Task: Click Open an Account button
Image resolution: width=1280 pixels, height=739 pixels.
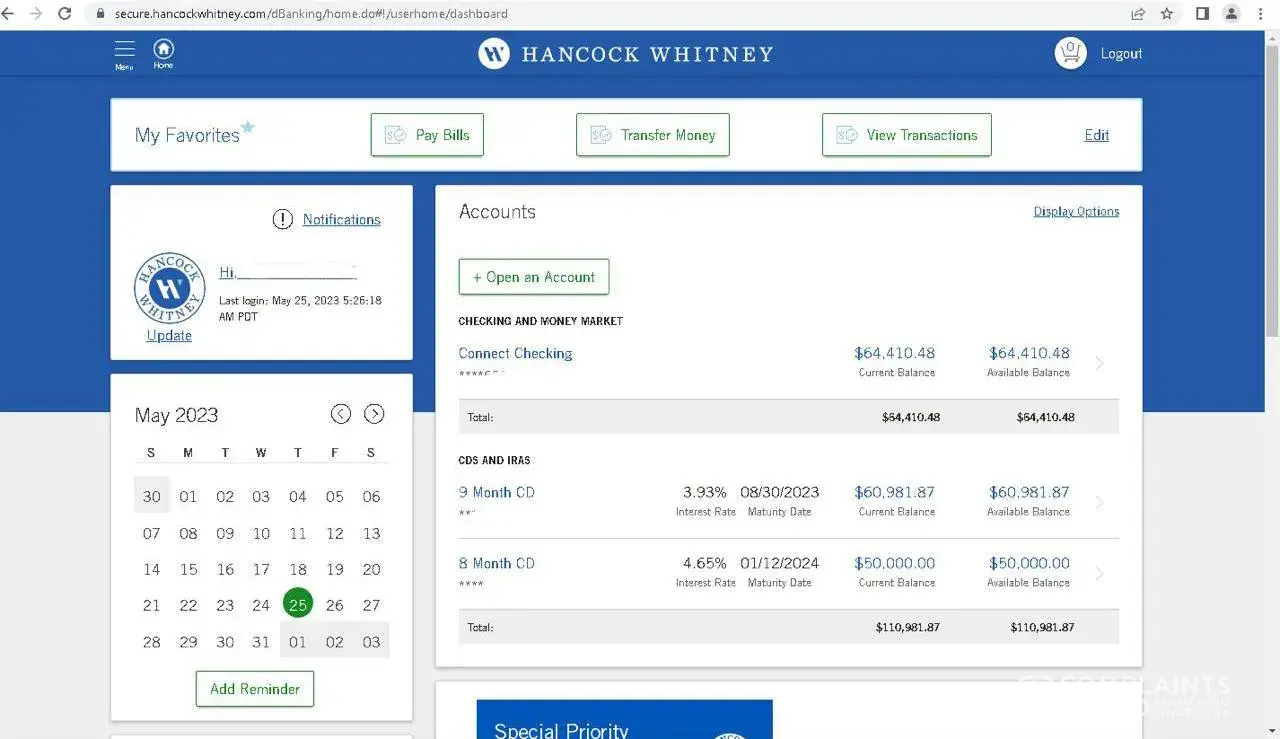Action: (534, 277)
